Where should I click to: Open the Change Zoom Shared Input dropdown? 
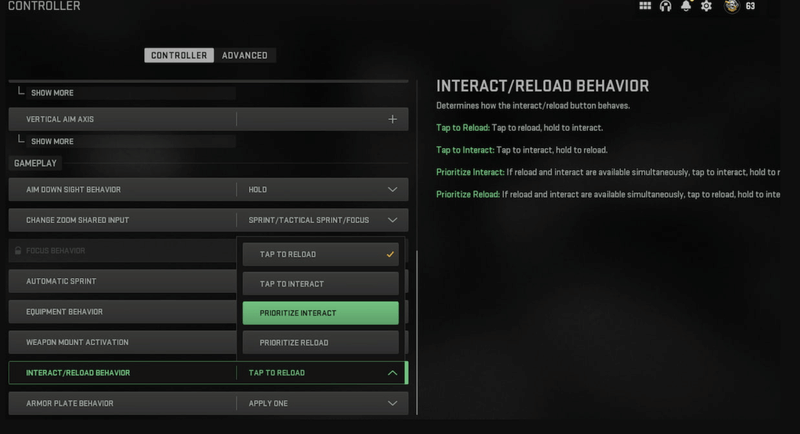(x=392, y=220)
